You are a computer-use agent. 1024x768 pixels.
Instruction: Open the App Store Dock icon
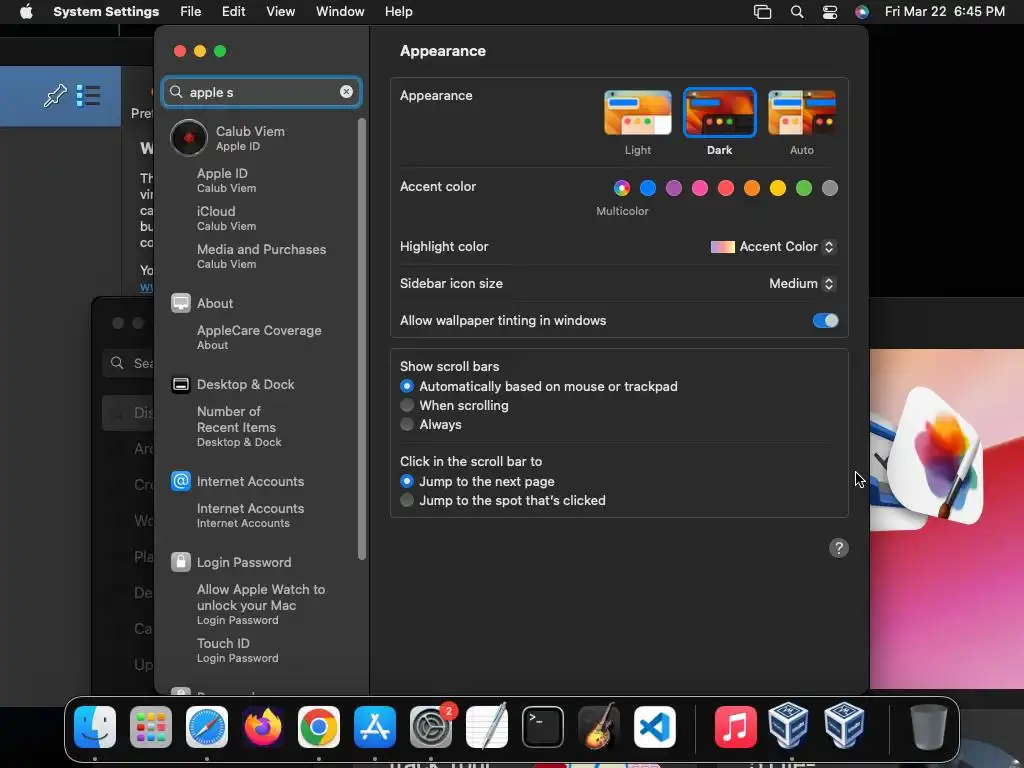click(375, 727)
